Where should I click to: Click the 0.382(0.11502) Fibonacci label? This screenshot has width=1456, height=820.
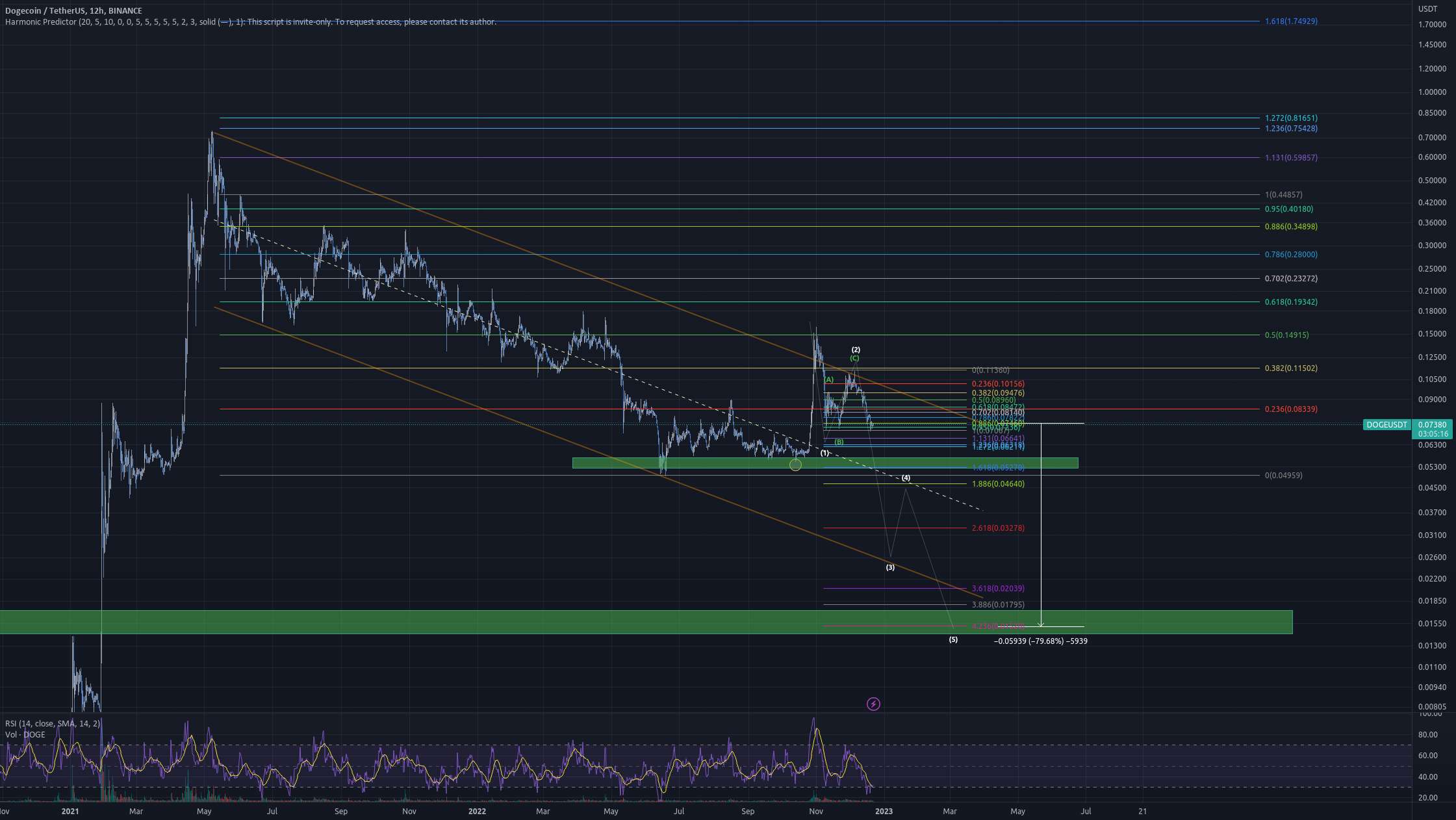pyautogui.click(x=1291, y=368)
